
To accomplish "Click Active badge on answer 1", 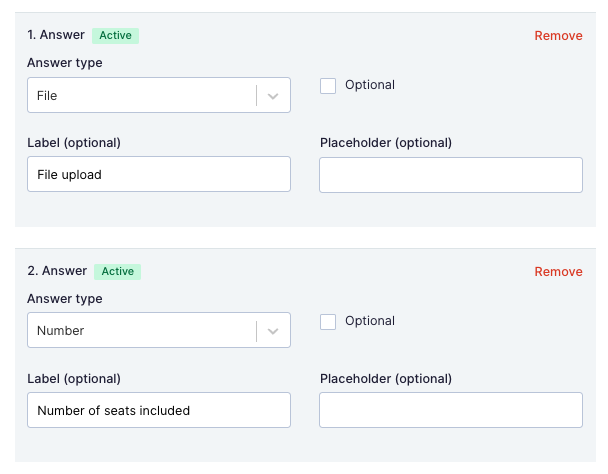I will (115, 36).
